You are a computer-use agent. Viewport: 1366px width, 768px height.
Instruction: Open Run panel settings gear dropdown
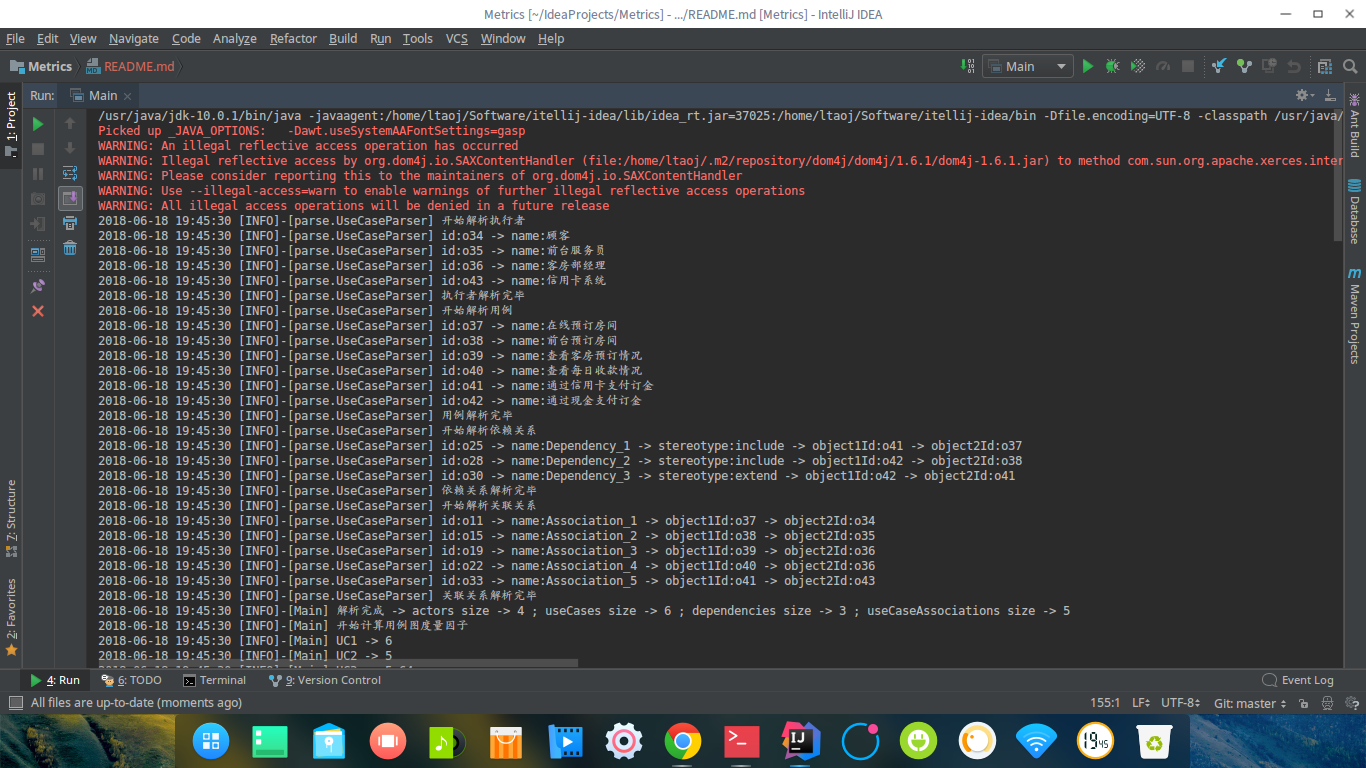coord(1305,95)
